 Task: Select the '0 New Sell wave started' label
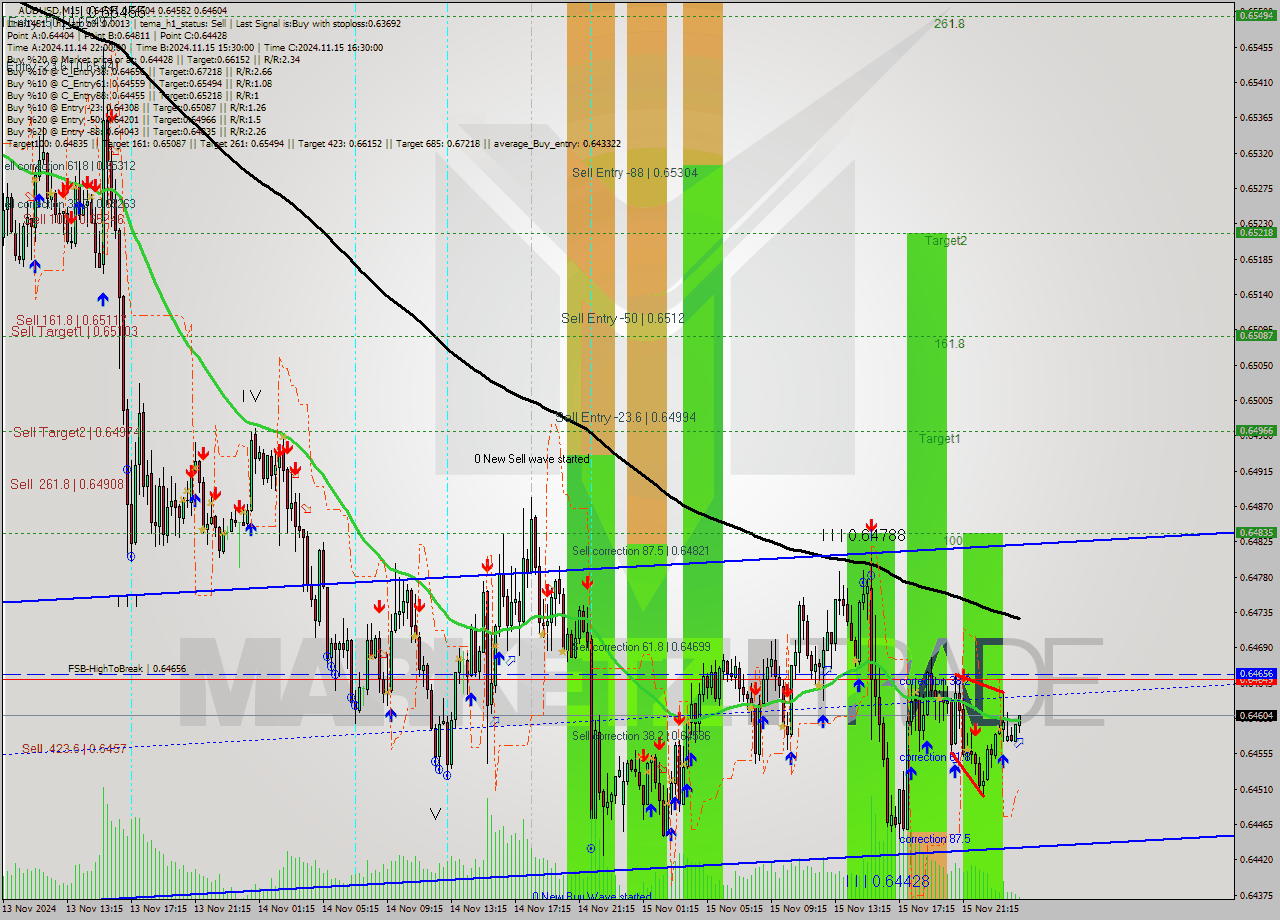[532, 459]
